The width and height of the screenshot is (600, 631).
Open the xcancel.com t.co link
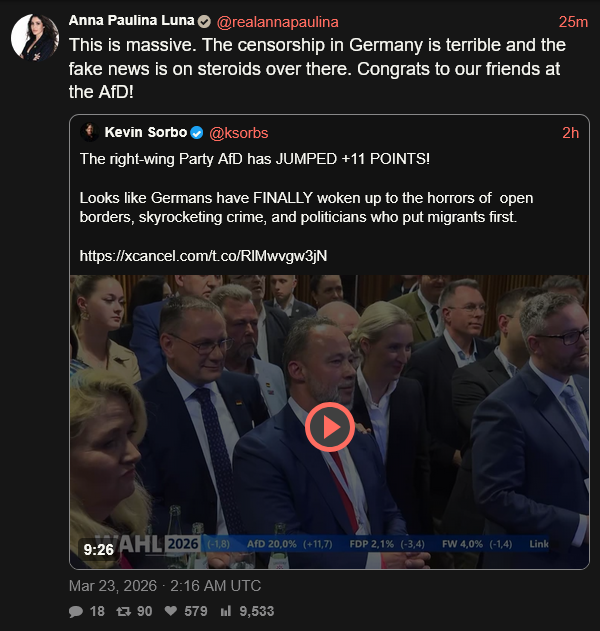203,256
